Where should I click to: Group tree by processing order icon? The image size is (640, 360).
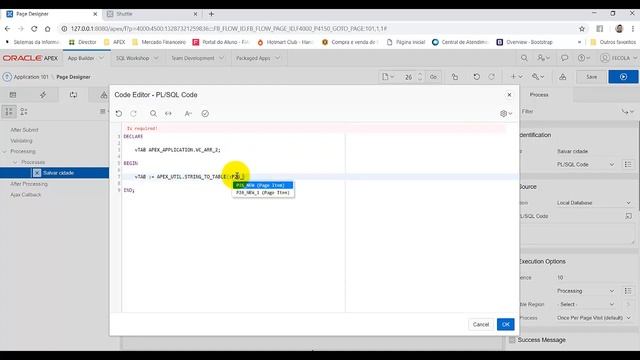pos(9,111)
